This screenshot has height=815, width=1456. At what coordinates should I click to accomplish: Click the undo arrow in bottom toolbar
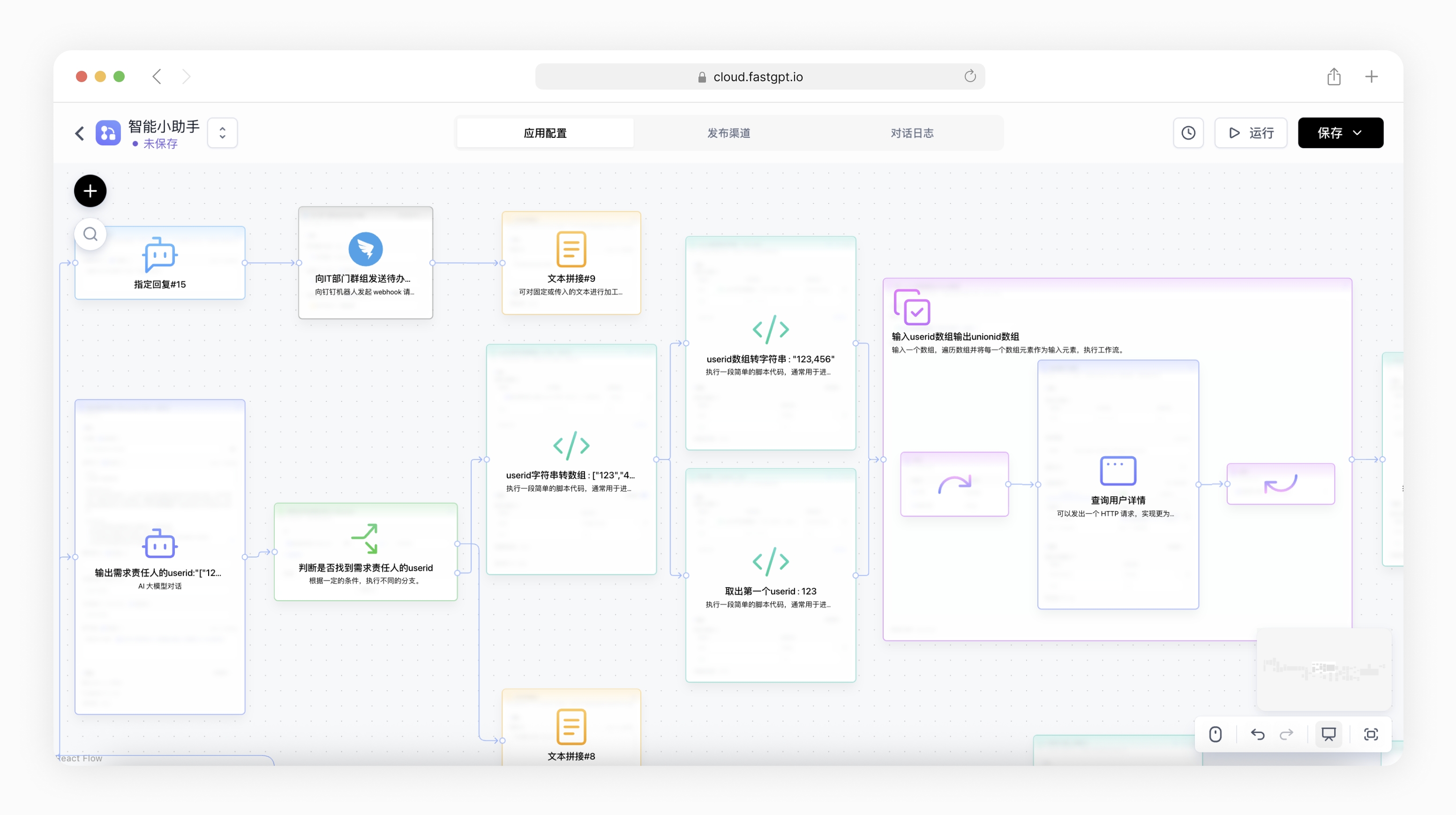[x=1258, y=734]
